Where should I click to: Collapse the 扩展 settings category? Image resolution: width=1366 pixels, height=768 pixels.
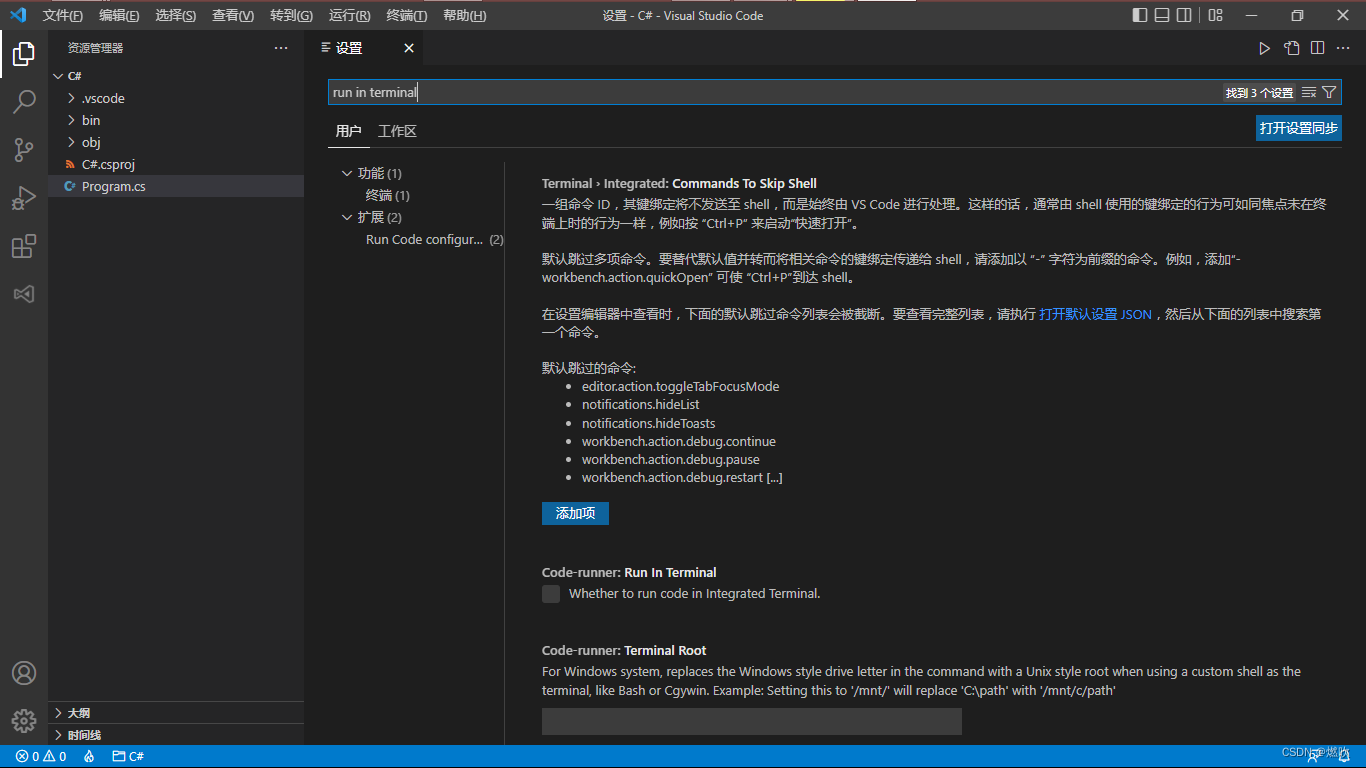(x=347, y=217)
